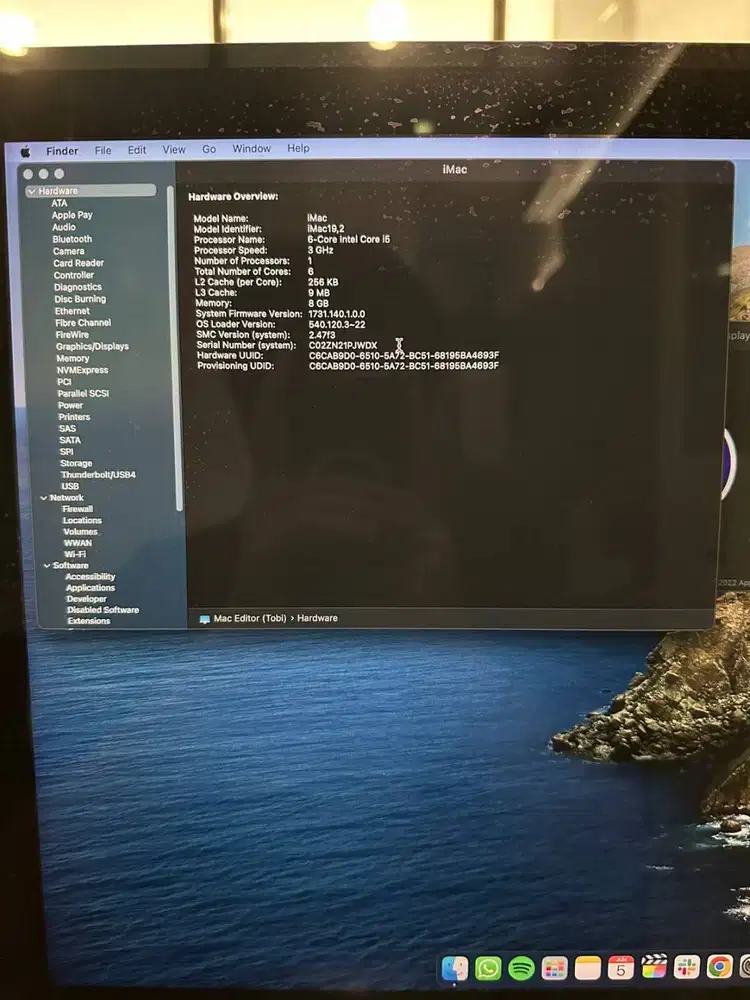Select Locations under Network
The height and width of the screenshot is (1000, 750).
82,520
